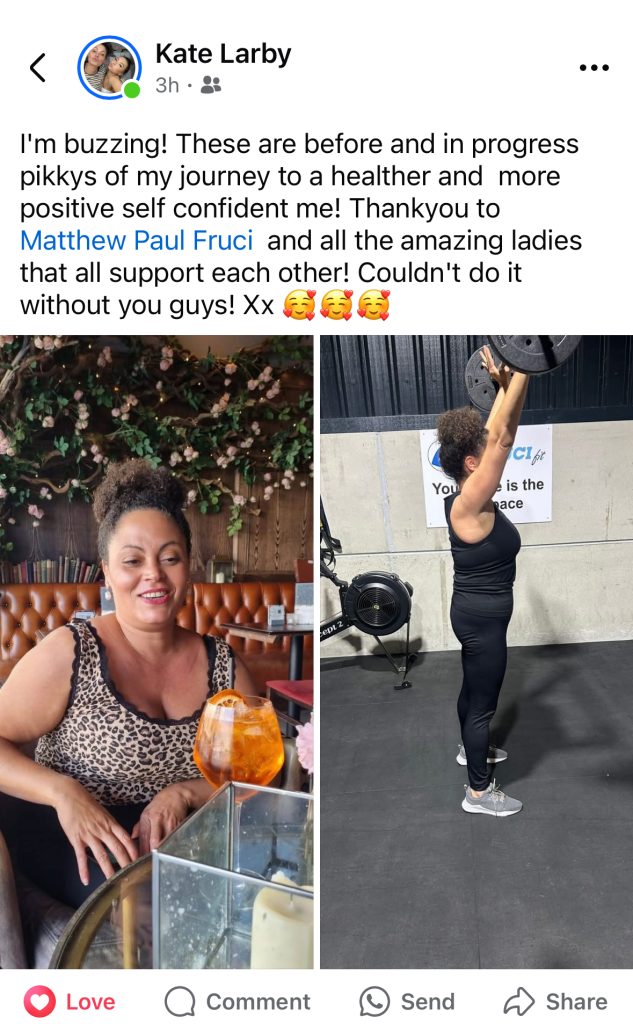This screenshot has width=633, height=1024.
Task: Toggle the Love reaction heart icon
Action: tap(40, 1001)
